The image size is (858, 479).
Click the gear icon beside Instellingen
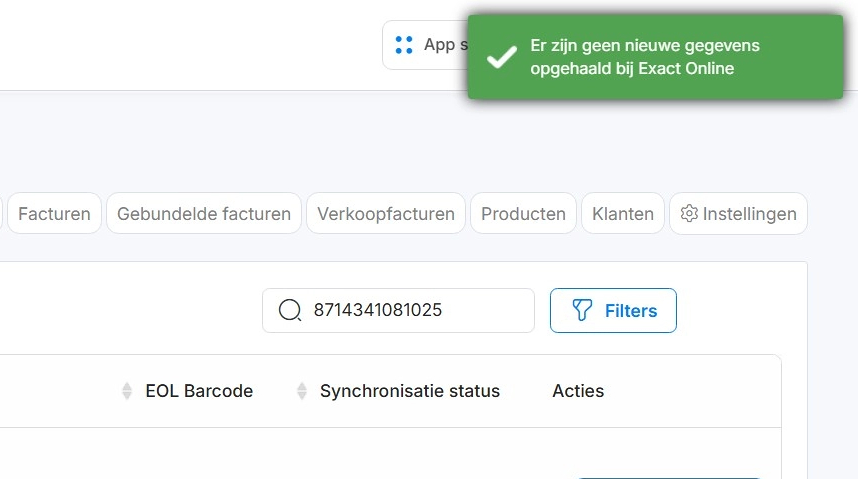coord(688,213)
